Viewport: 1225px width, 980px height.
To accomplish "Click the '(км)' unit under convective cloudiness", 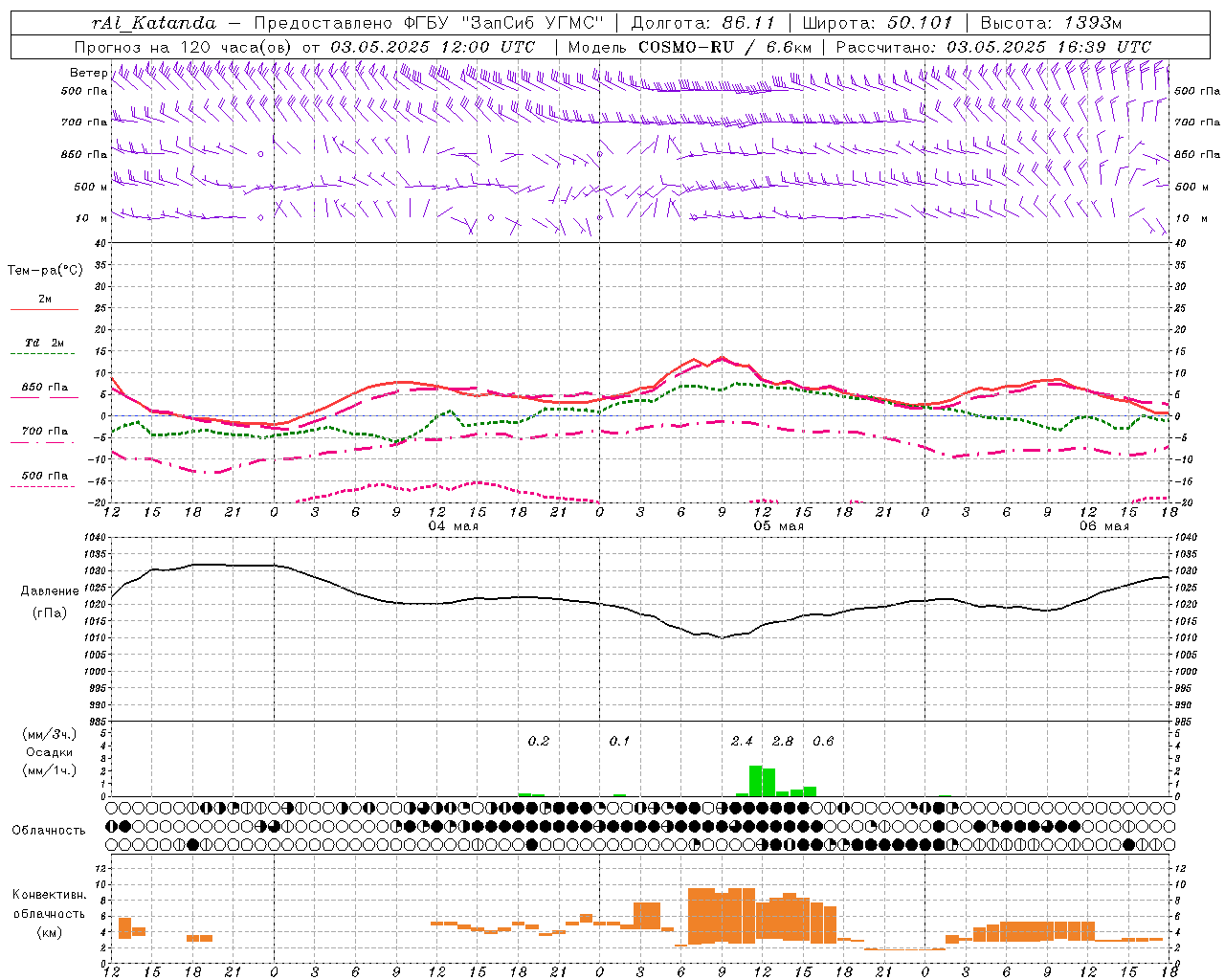I will coord(49,932).
